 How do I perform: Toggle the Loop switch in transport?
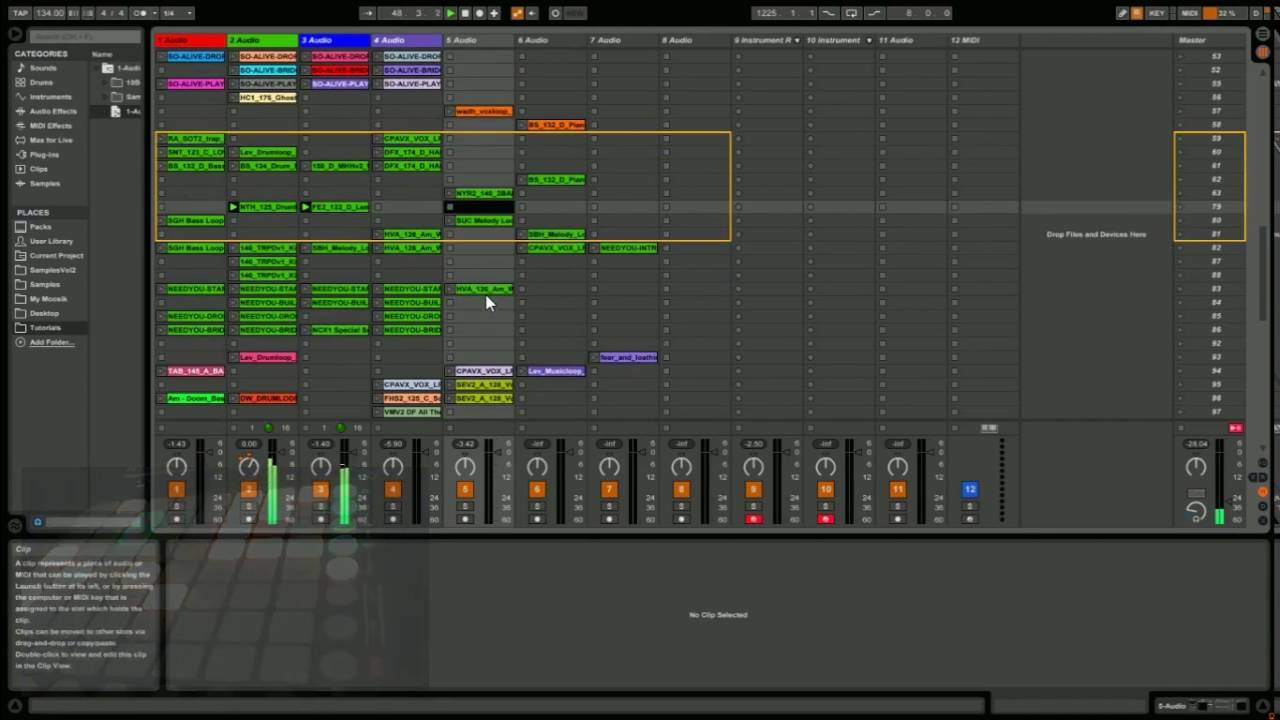click(851, 13)
